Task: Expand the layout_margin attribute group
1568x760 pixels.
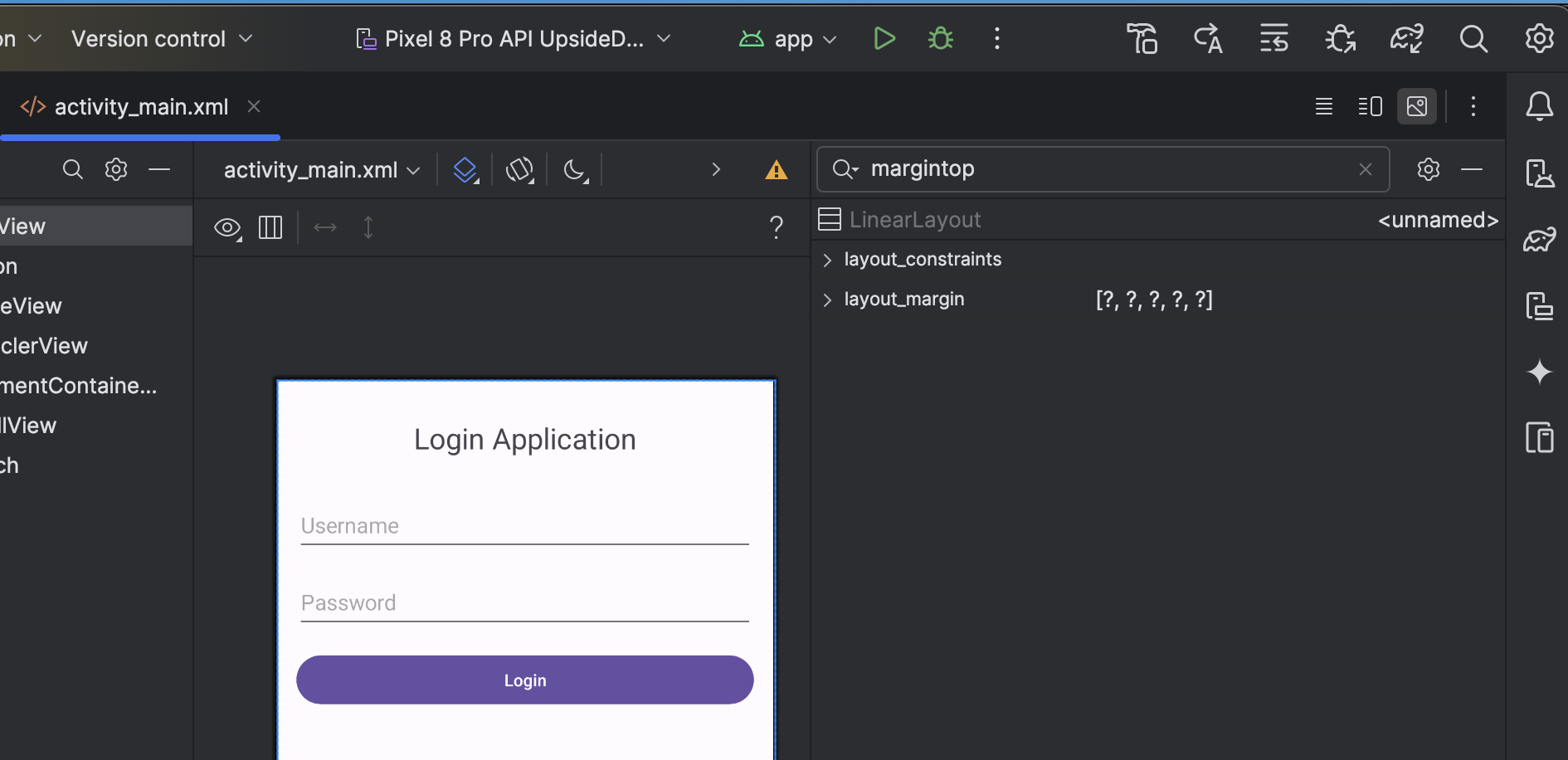Action: [827, 300]
